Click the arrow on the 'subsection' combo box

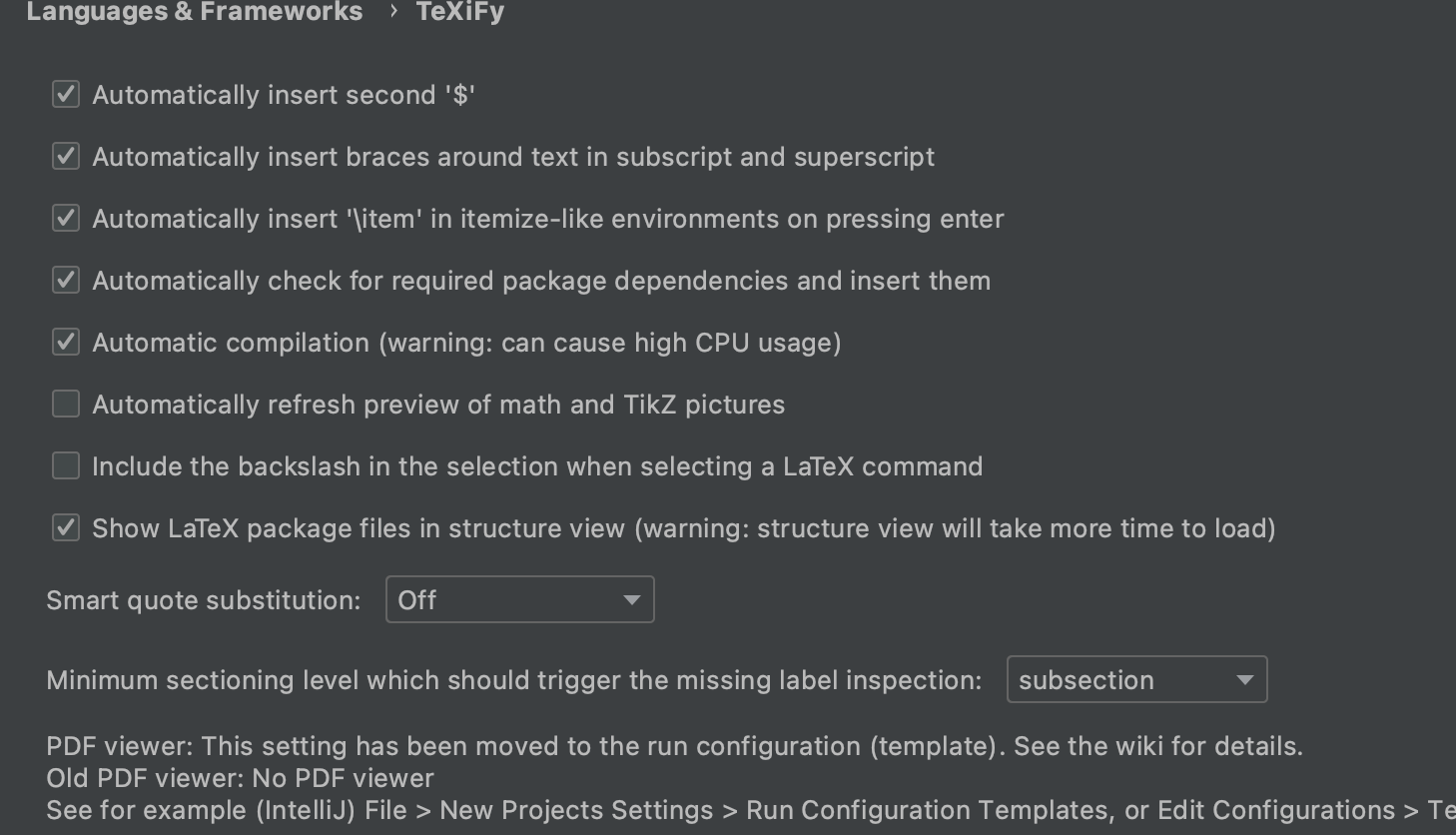pyautogui.click(x=1244, y=679)
